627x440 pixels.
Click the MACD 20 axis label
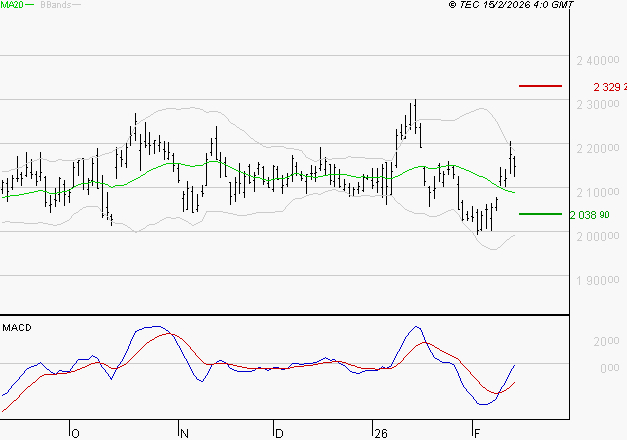607,341
